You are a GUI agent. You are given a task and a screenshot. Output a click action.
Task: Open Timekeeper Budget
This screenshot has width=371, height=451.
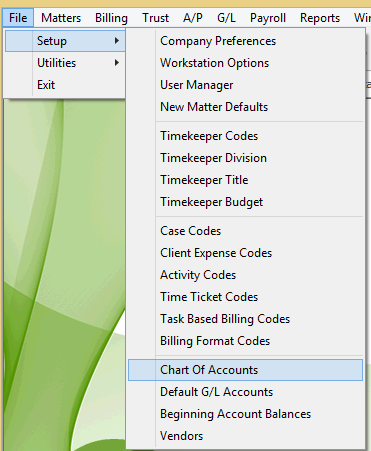[x=245, y=202]
